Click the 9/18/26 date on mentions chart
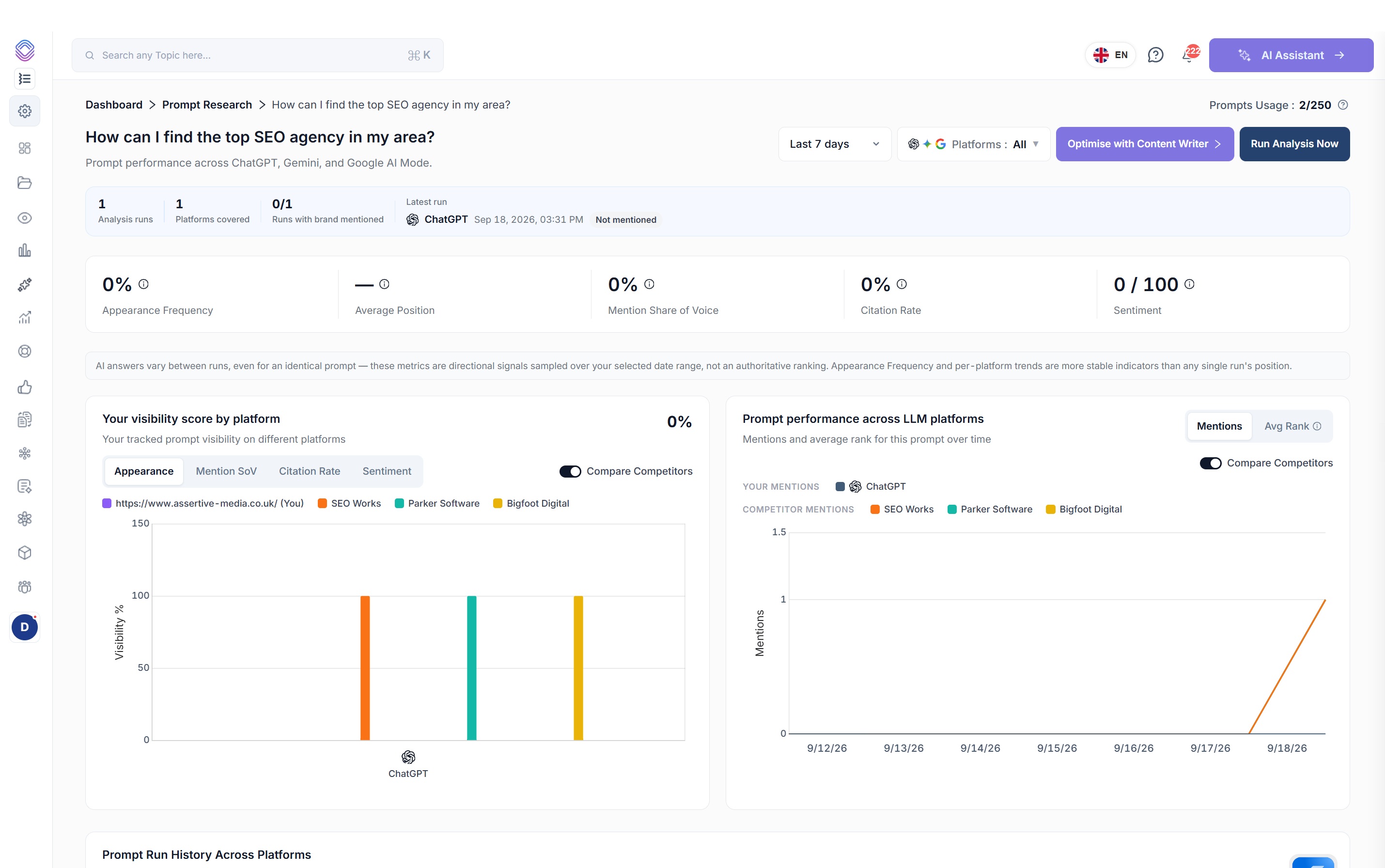 pos(1287,748)
